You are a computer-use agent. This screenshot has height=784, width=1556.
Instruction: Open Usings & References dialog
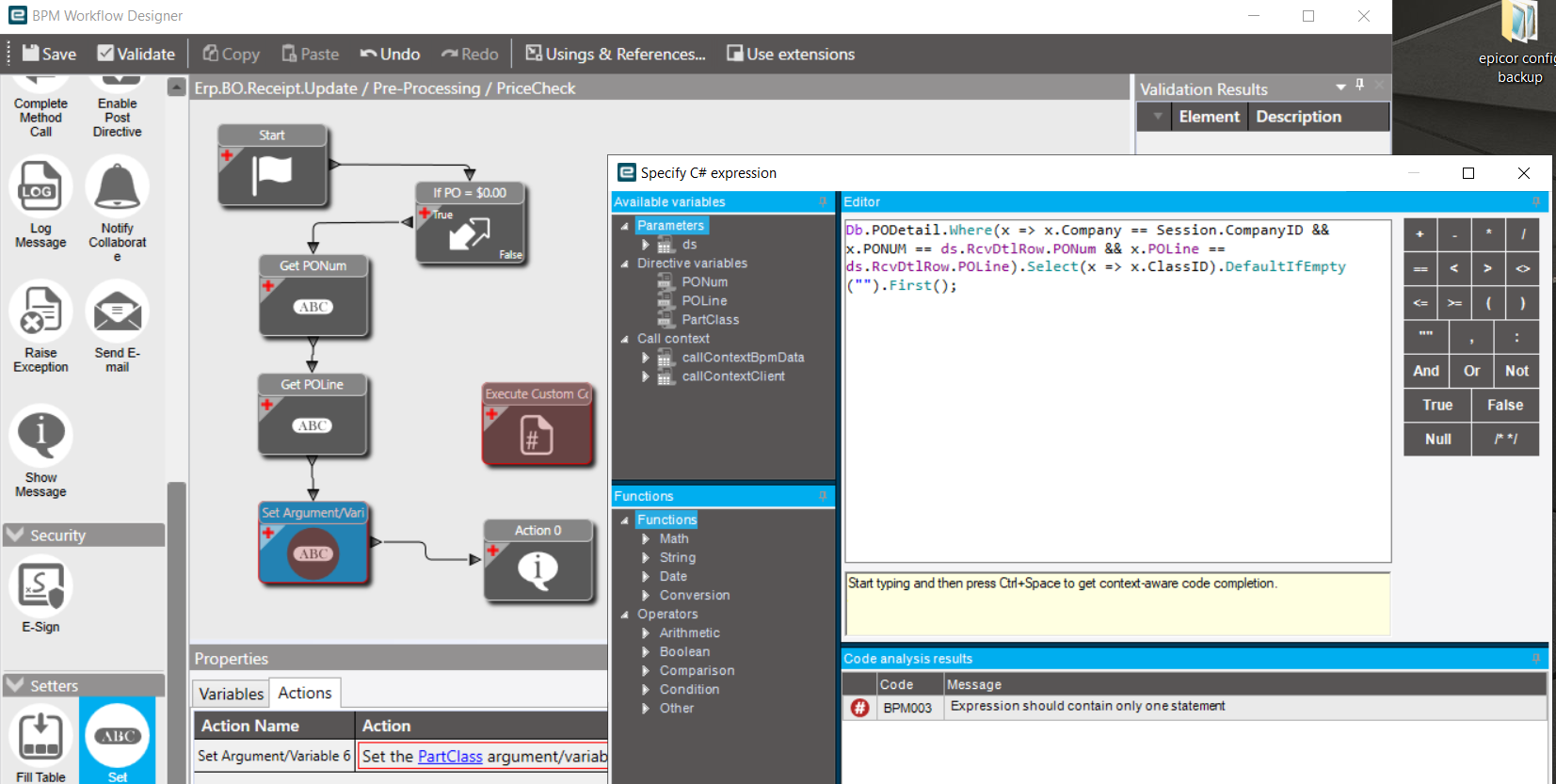pyautogui.click(x=616, y=54)
